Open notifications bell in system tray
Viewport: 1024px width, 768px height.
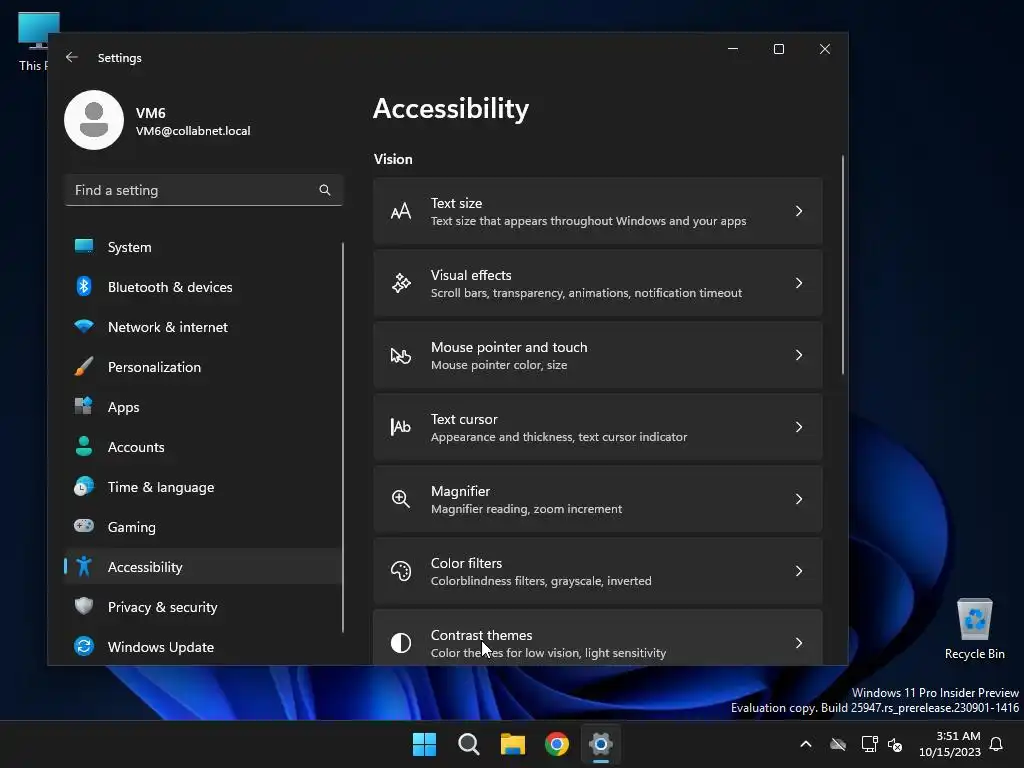pos(997,744)
